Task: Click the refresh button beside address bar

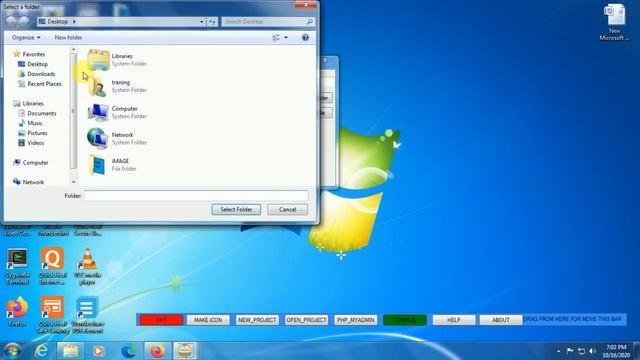Action: pos(212,22)
